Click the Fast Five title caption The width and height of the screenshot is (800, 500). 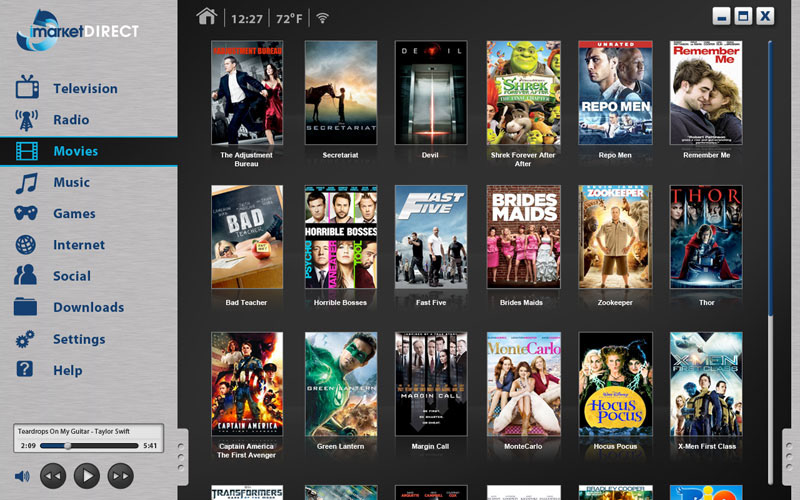click(x=431, y=303)
